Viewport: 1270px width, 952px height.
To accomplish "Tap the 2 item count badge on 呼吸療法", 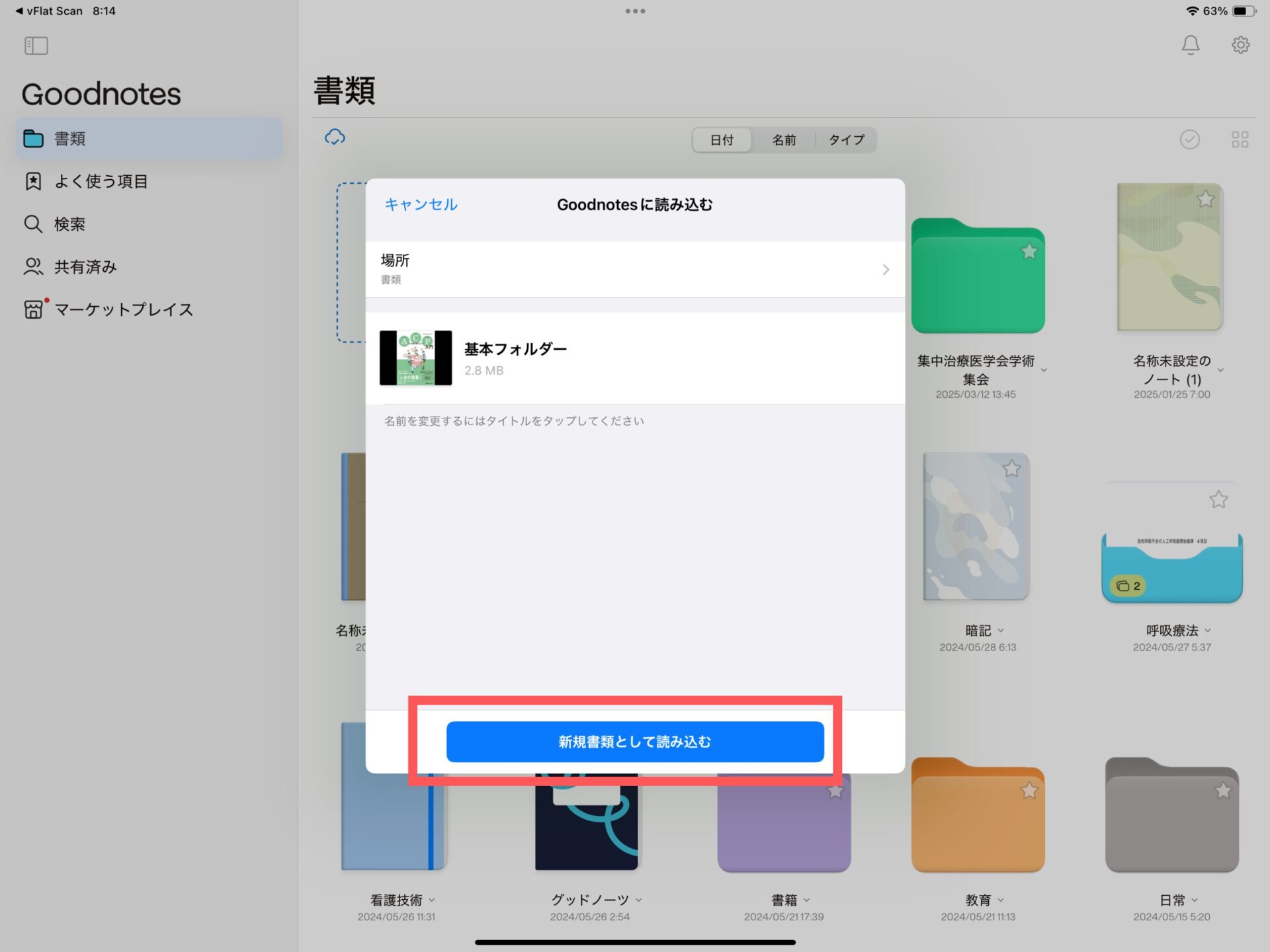I will point(1128,586).
